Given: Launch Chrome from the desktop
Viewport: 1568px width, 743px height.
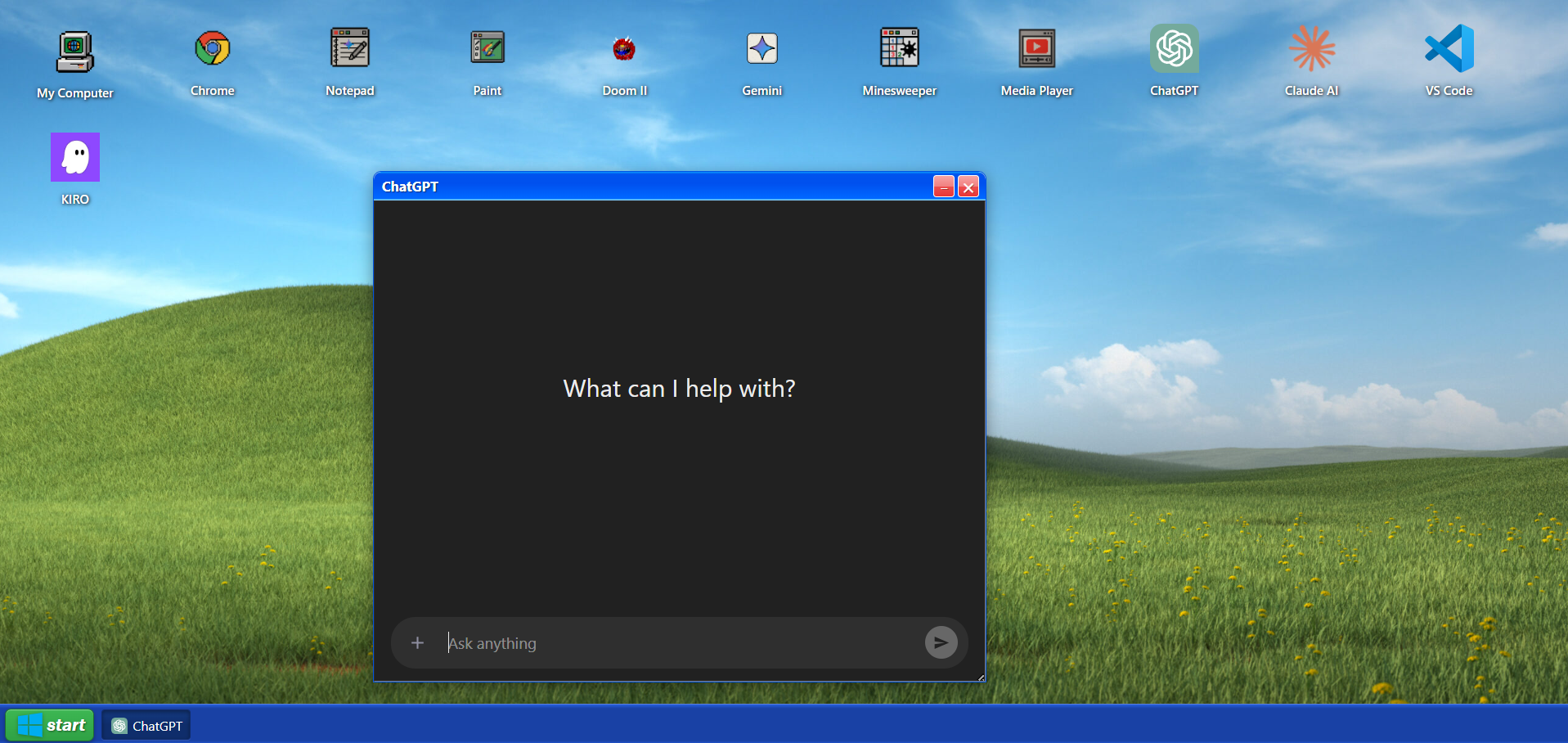Looking at the screenshot, I should coord(213,49).
